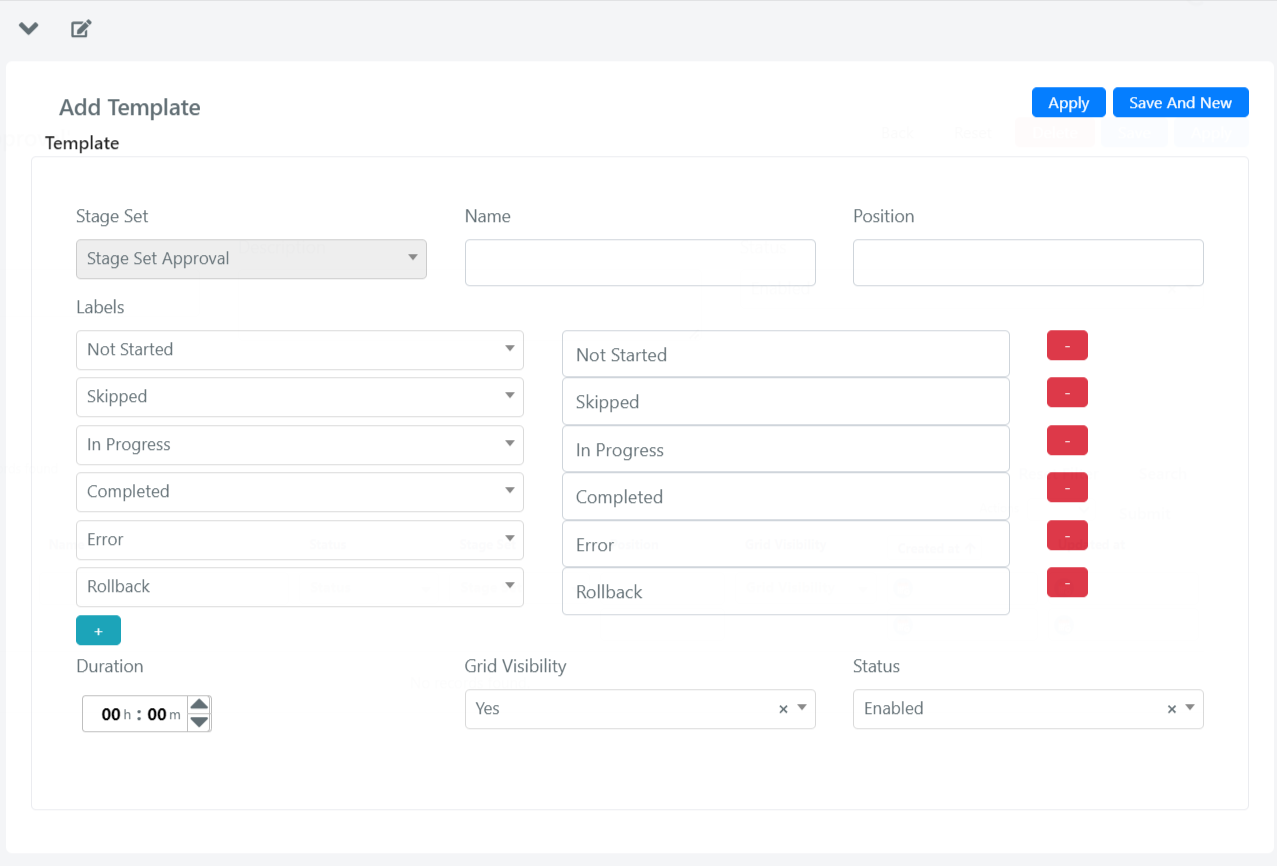This screenshot has height=866, width=1277.
Task: Click the Grid Visibility field label
Action: coord(515,666)
